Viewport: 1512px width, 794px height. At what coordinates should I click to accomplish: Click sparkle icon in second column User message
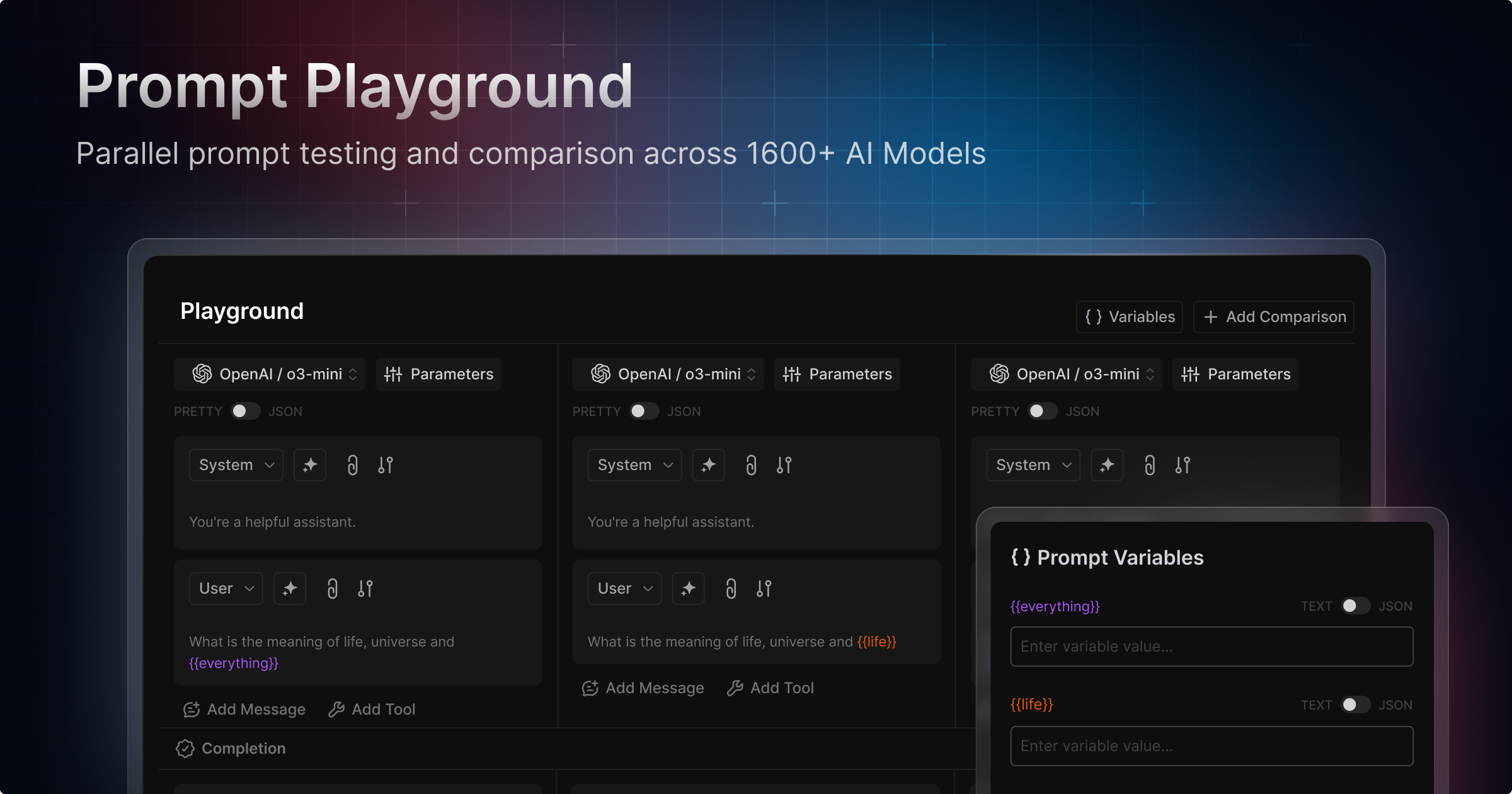[688, 589]
